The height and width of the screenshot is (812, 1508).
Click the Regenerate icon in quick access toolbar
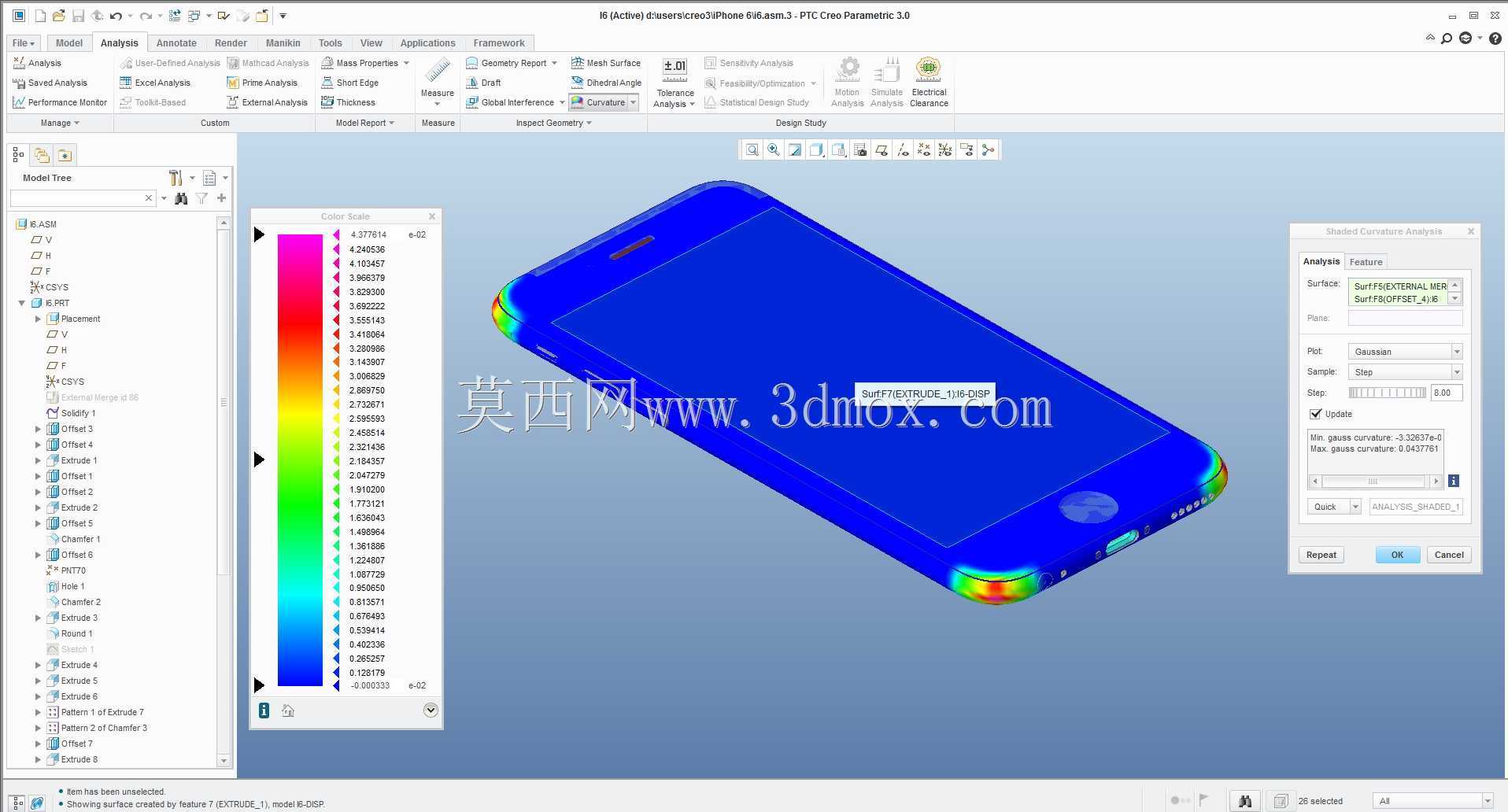point(175,16)
